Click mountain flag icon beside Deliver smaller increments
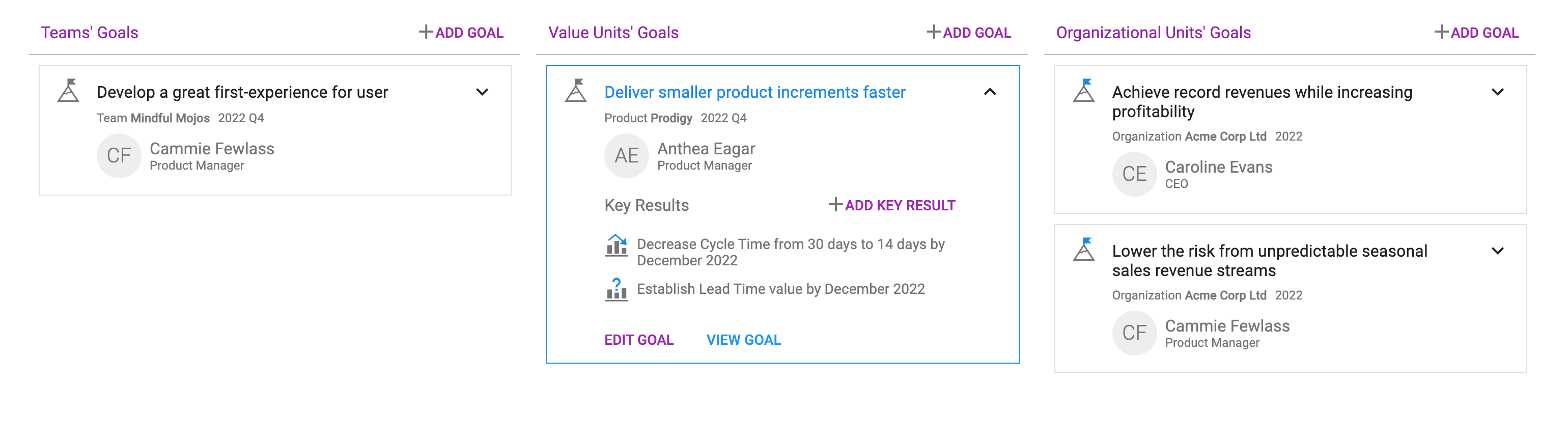Screen dimensions: 1568x438 point(576,90)
